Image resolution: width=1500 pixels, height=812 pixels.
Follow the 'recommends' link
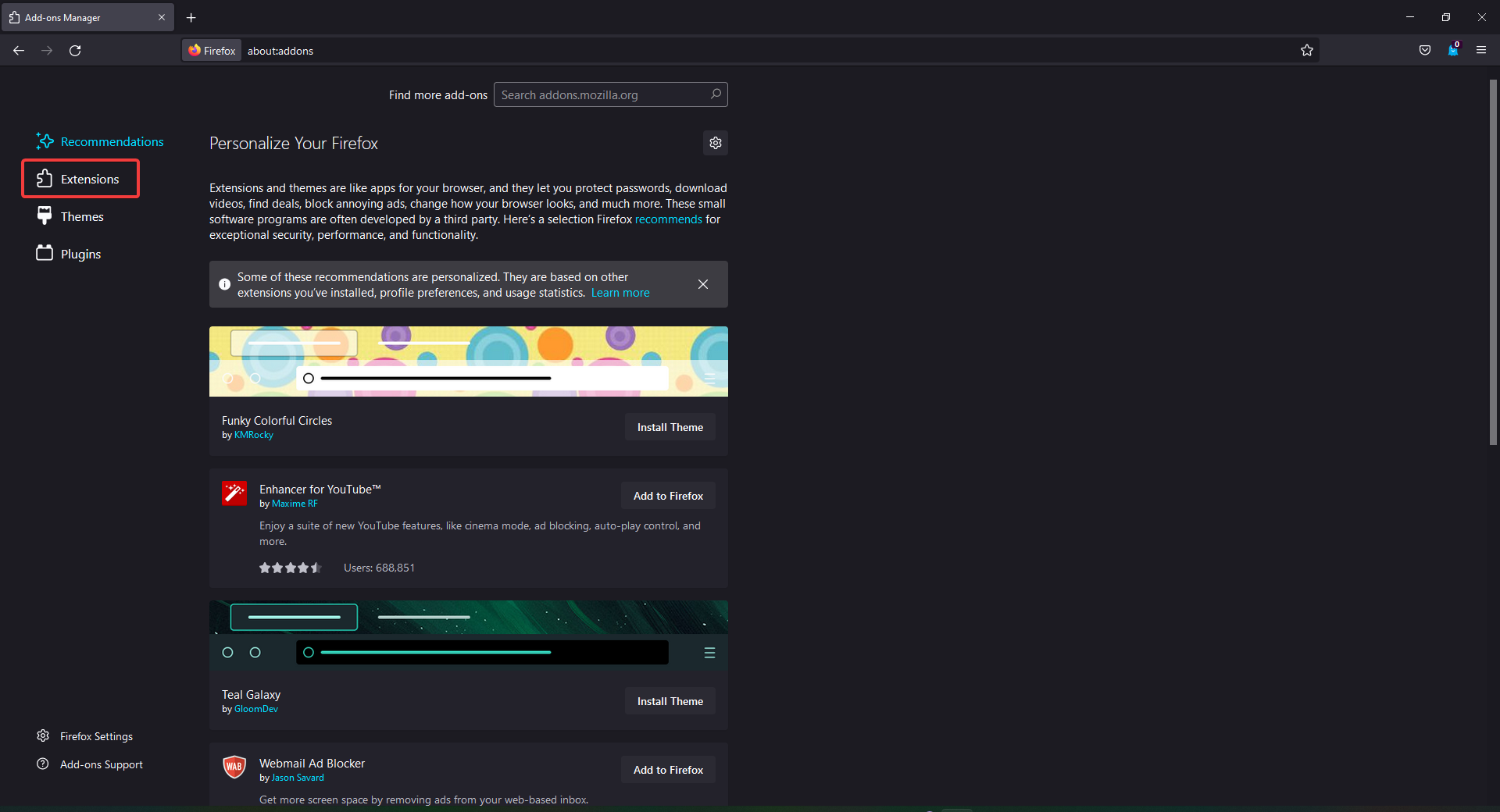coord(669,219)
